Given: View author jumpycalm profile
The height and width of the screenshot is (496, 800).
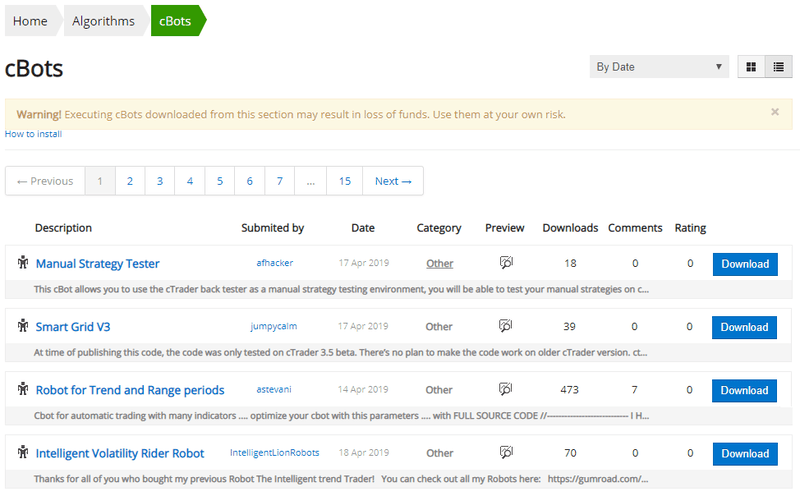Looking at the screenshot, I should click(273, 326).
